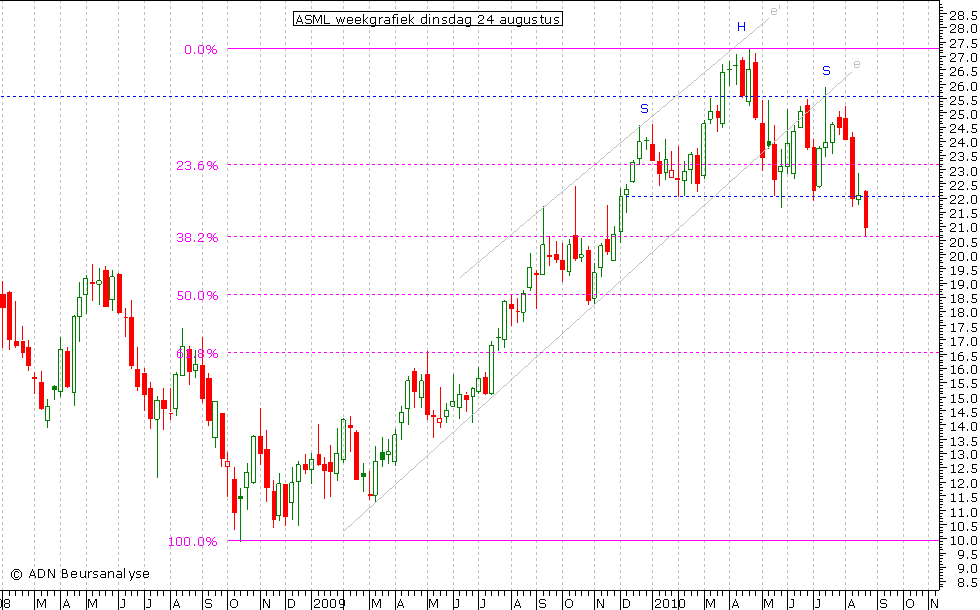This screenshot has width=980, height=610.
Task: Select price axis value '15.0'
Action: pos(963,398)
